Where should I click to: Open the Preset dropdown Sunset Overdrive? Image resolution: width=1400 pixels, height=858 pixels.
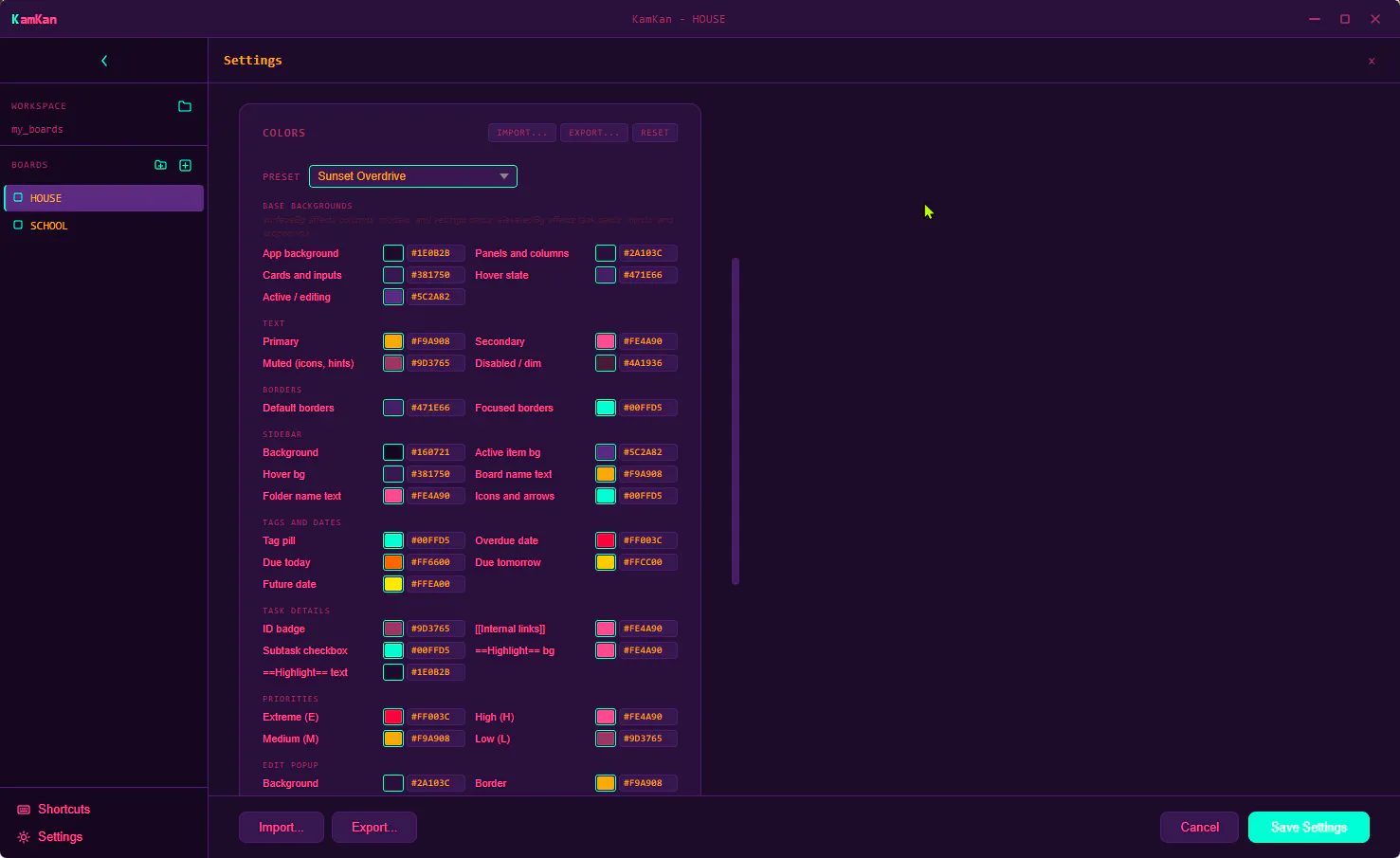(413, 176)
